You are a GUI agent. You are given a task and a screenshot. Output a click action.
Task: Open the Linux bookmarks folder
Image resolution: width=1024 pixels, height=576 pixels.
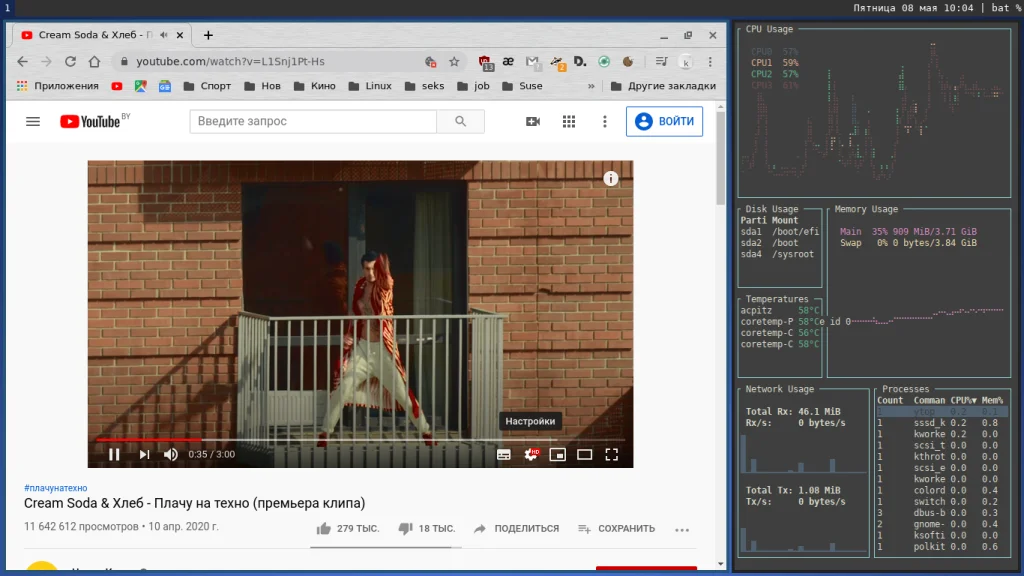pyautogui.click(x=370, y=86)
